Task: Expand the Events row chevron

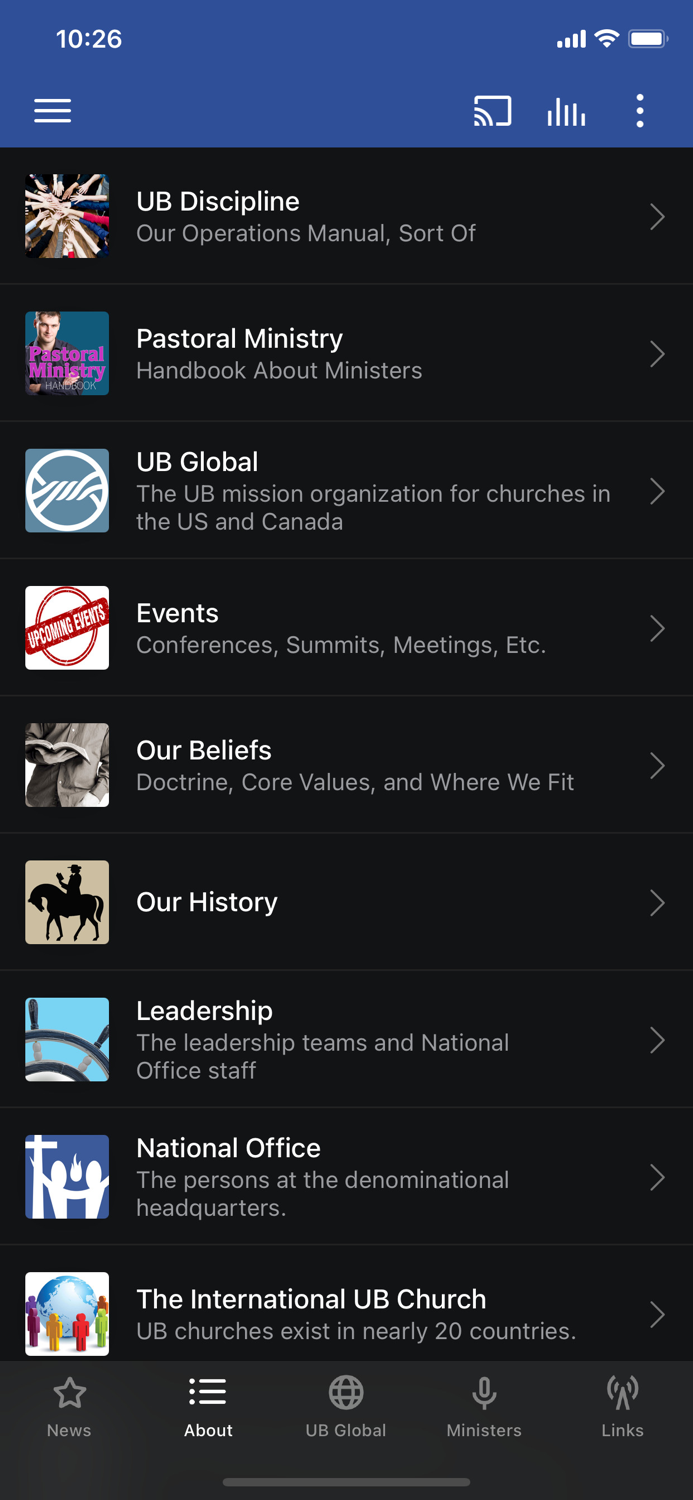Action: click(657, 628)
